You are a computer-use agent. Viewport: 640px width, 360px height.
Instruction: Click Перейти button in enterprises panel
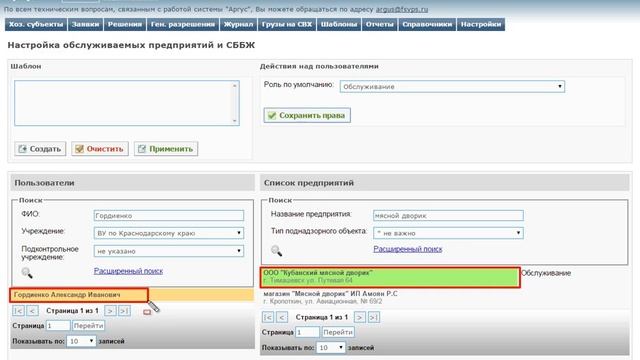click(x=338, y=332)
